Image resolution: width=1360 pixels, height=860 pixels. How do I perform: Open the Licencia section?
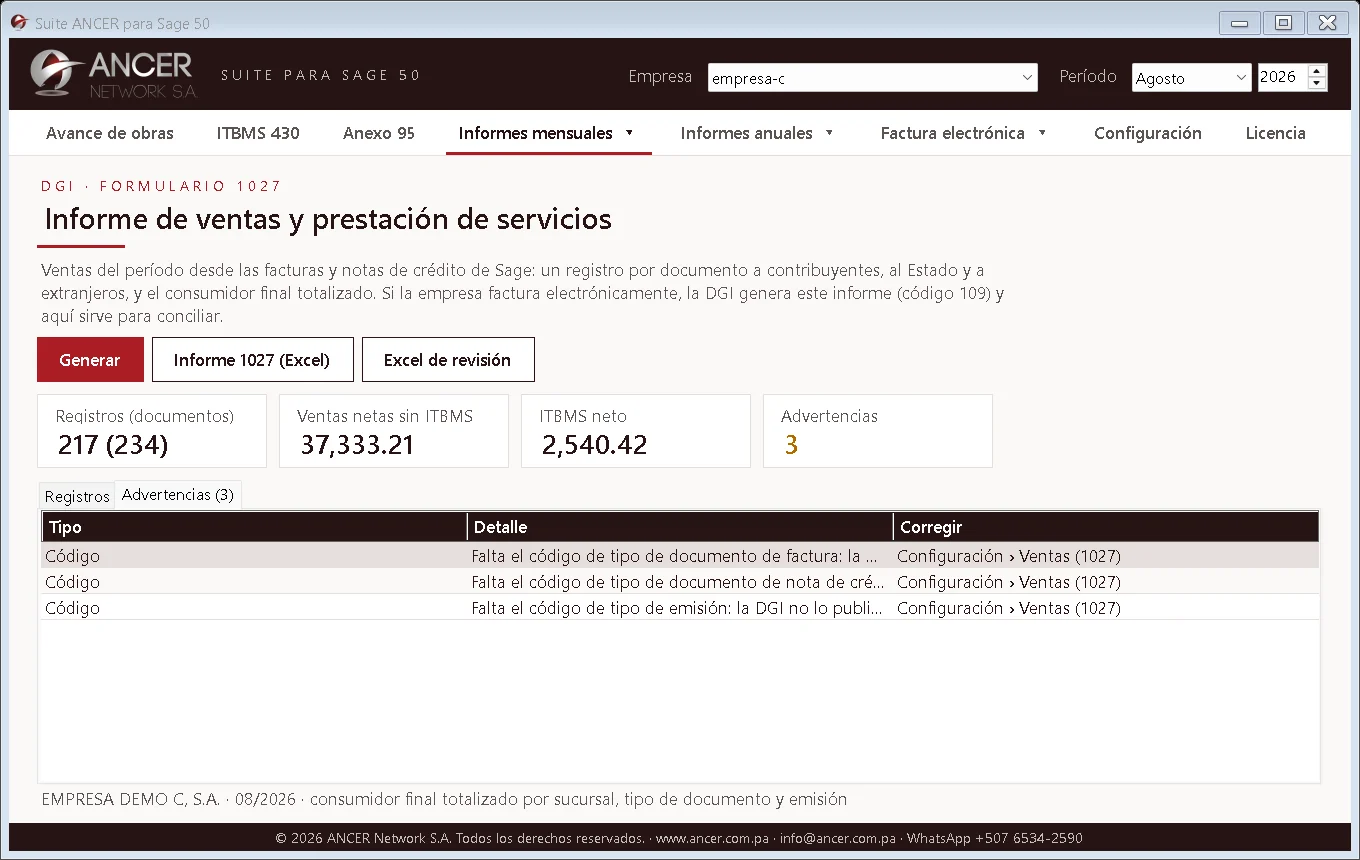(1276, 133)
